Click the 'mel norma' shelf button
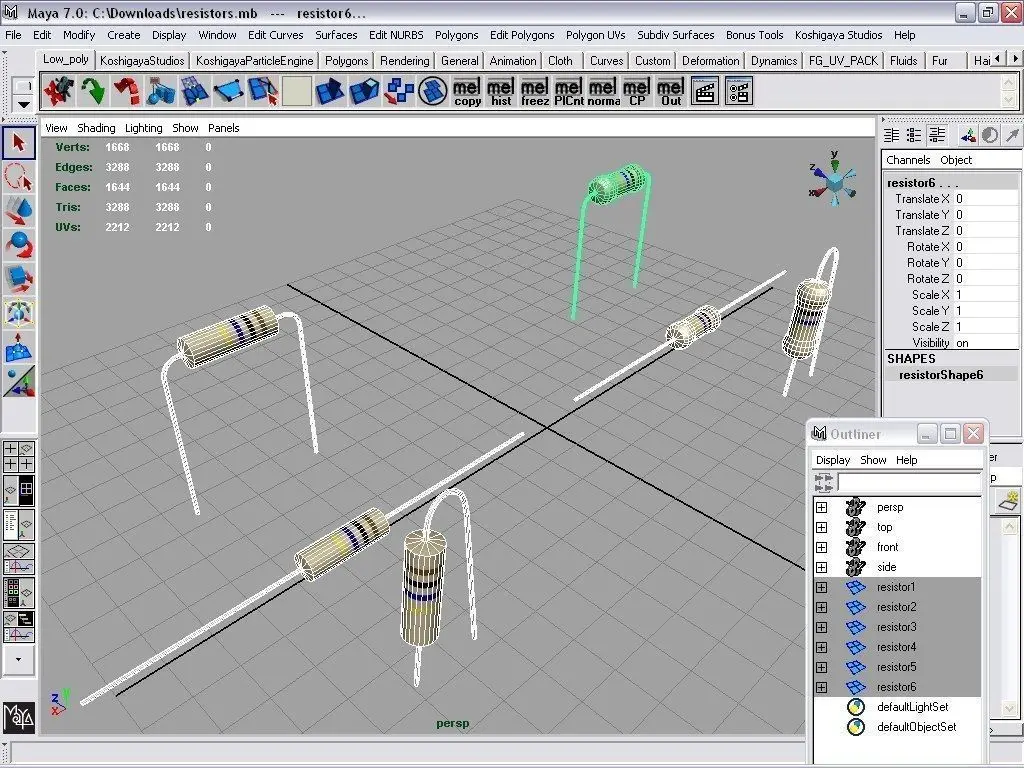Viewport: 1024px width, 768px height. click(603, 91)
